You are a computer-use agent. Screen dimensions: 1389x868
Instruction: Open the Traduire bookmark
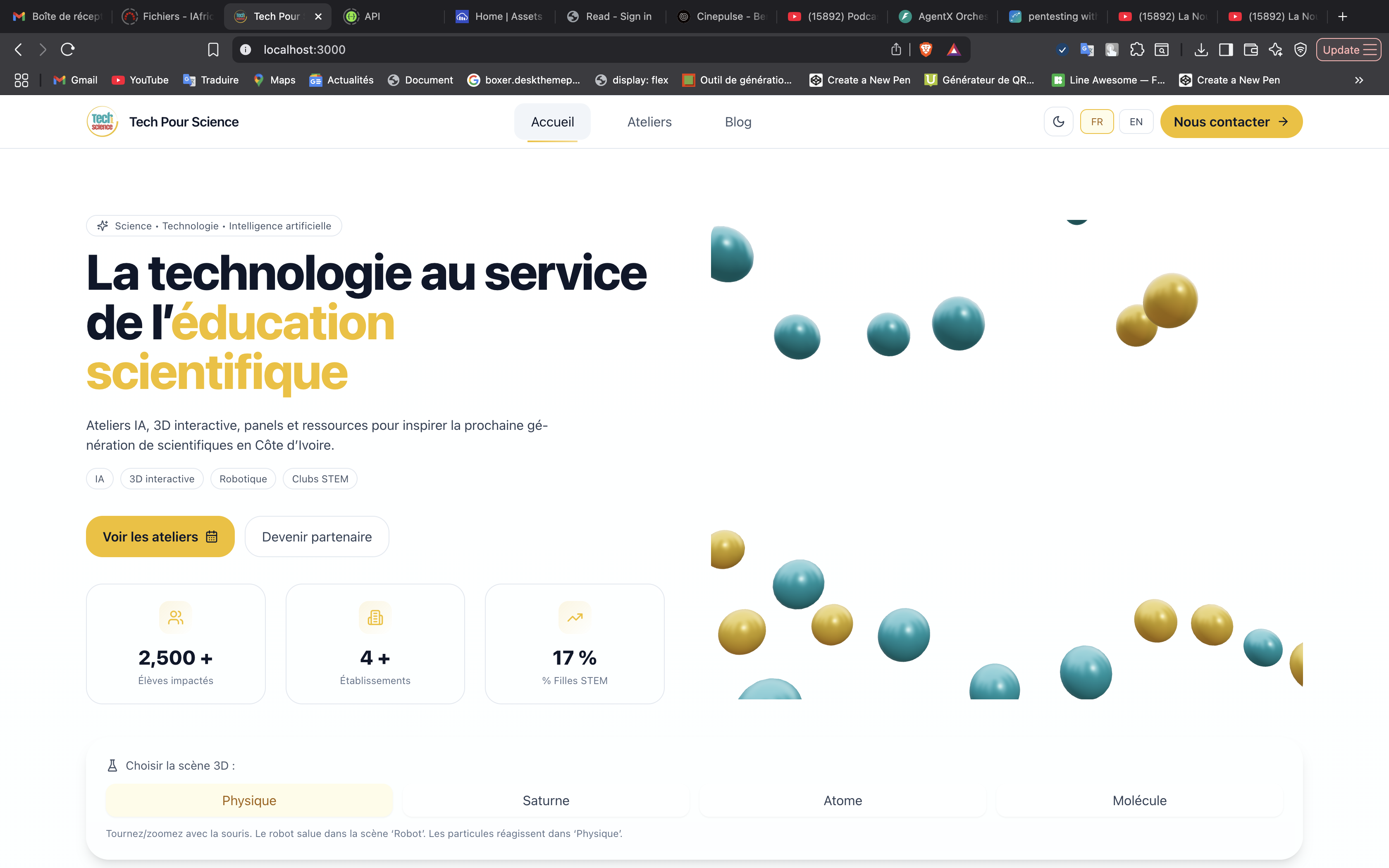tap(211, 80)
